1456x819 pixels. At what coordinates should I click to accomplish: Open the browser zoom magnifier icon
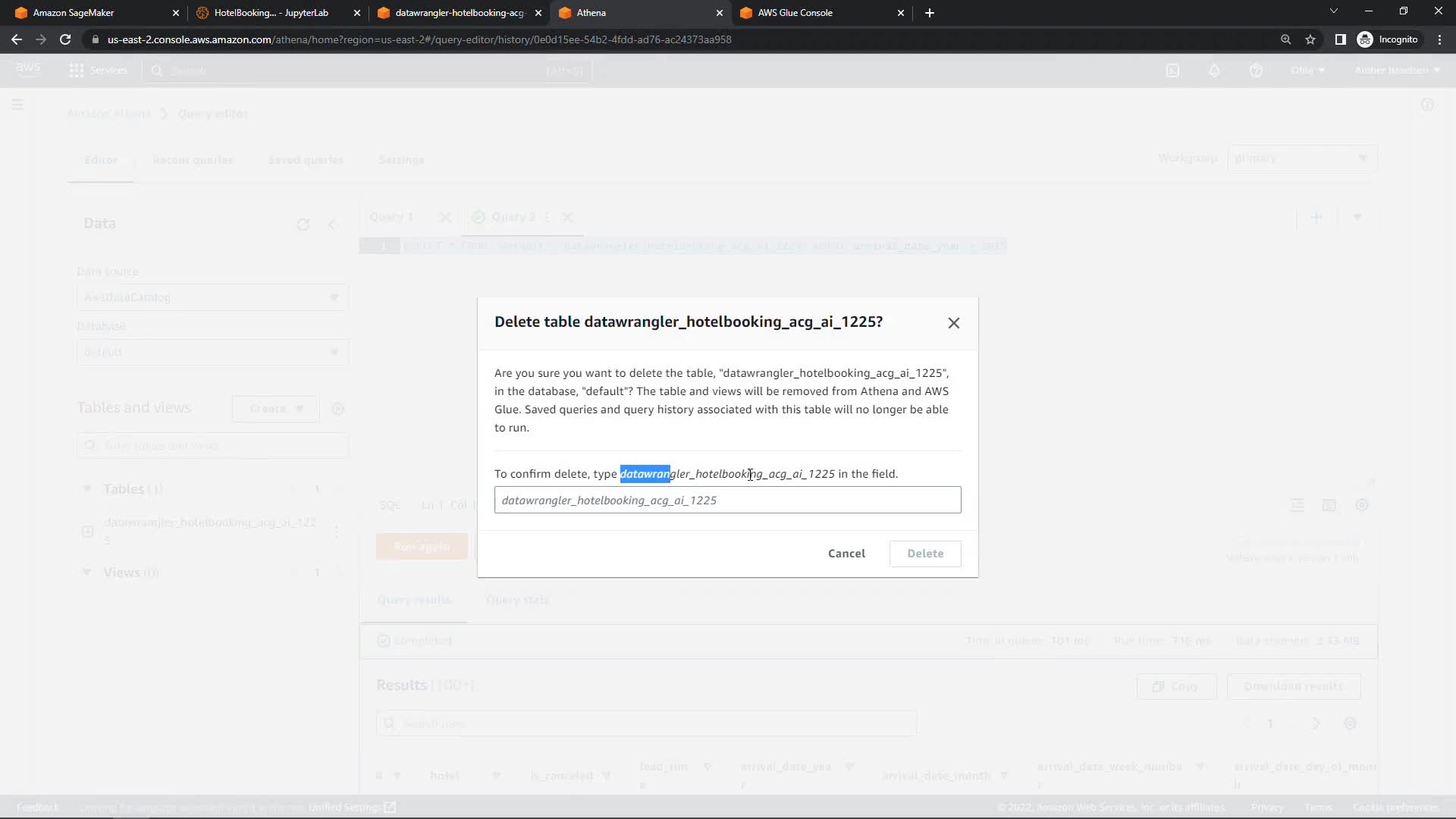tap(1285, 39)
